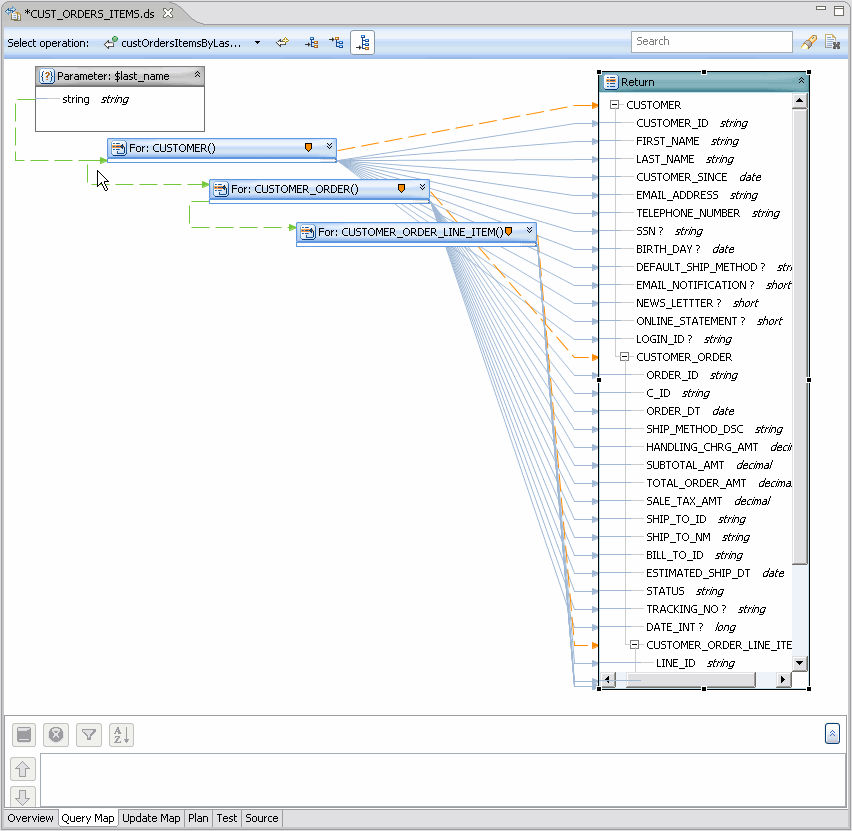The width and height of the screenshot is (852, 831).
Task: Click the clear search icon
Action: click(831, 42)
